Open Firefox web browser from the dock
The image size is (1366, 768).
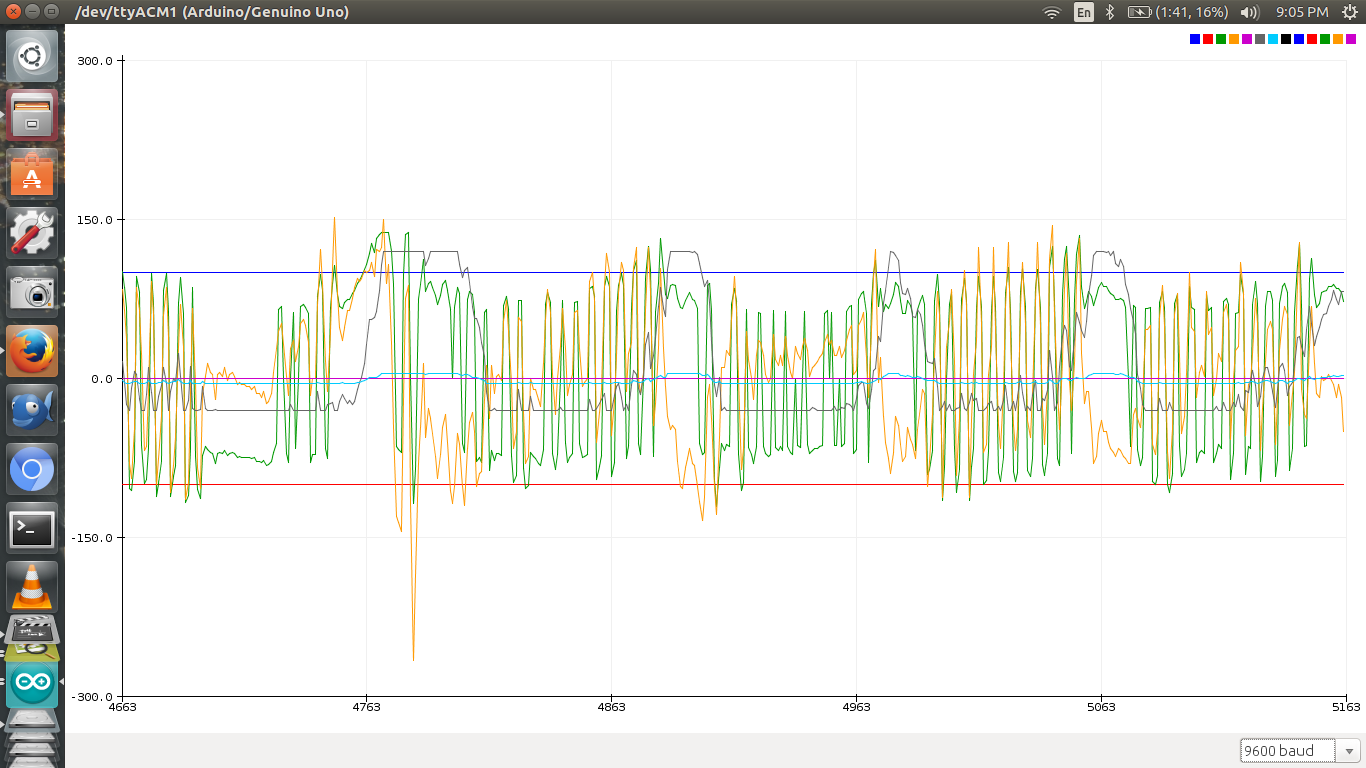tap(32, 351)
